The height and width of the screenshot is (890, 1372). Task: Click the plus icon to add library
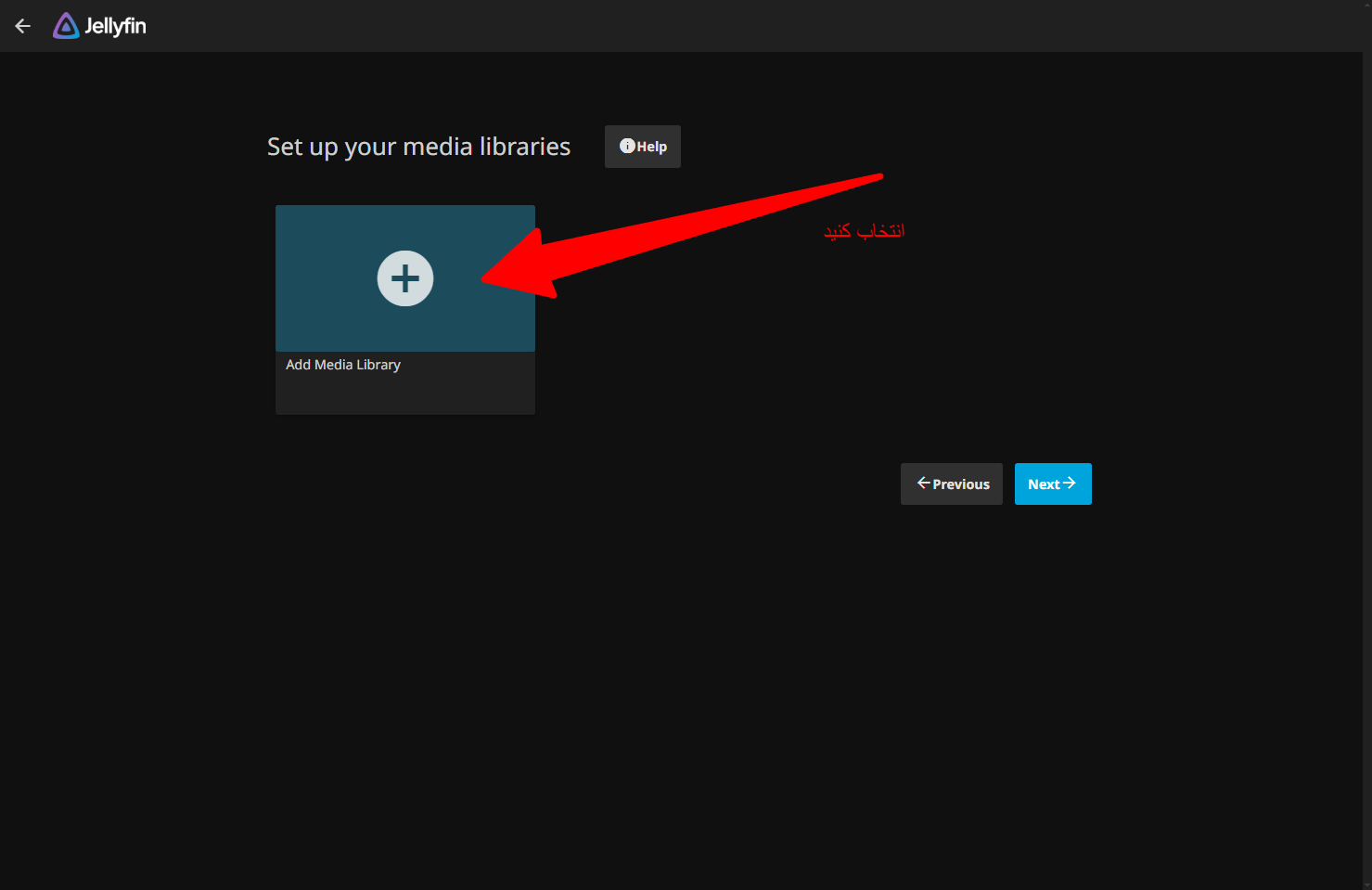[x=405, y=278]
